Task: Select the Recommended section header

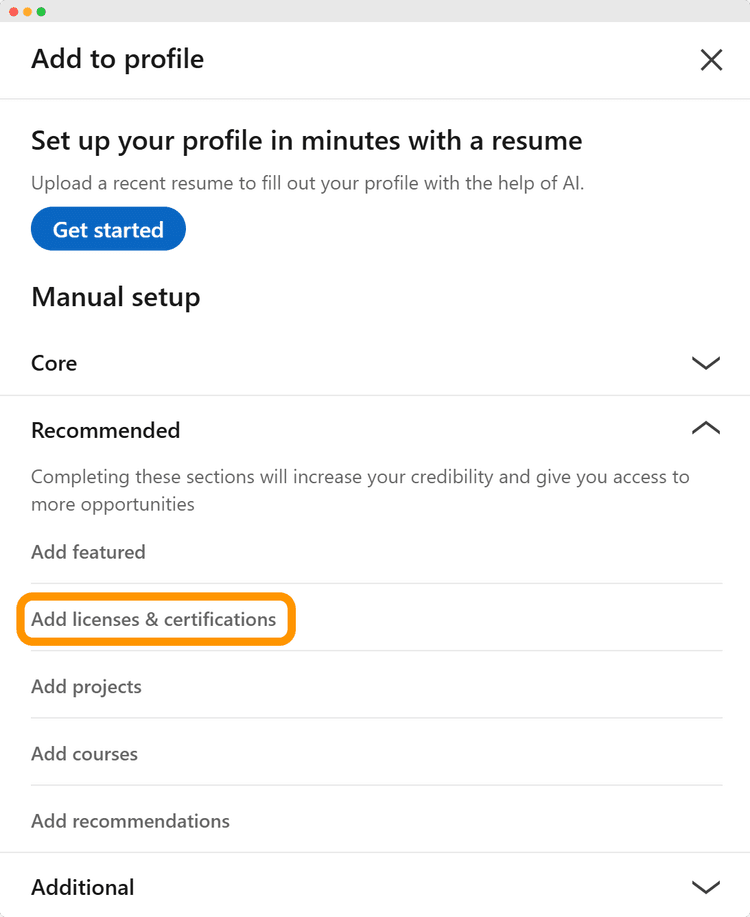Action: (105, 430)
